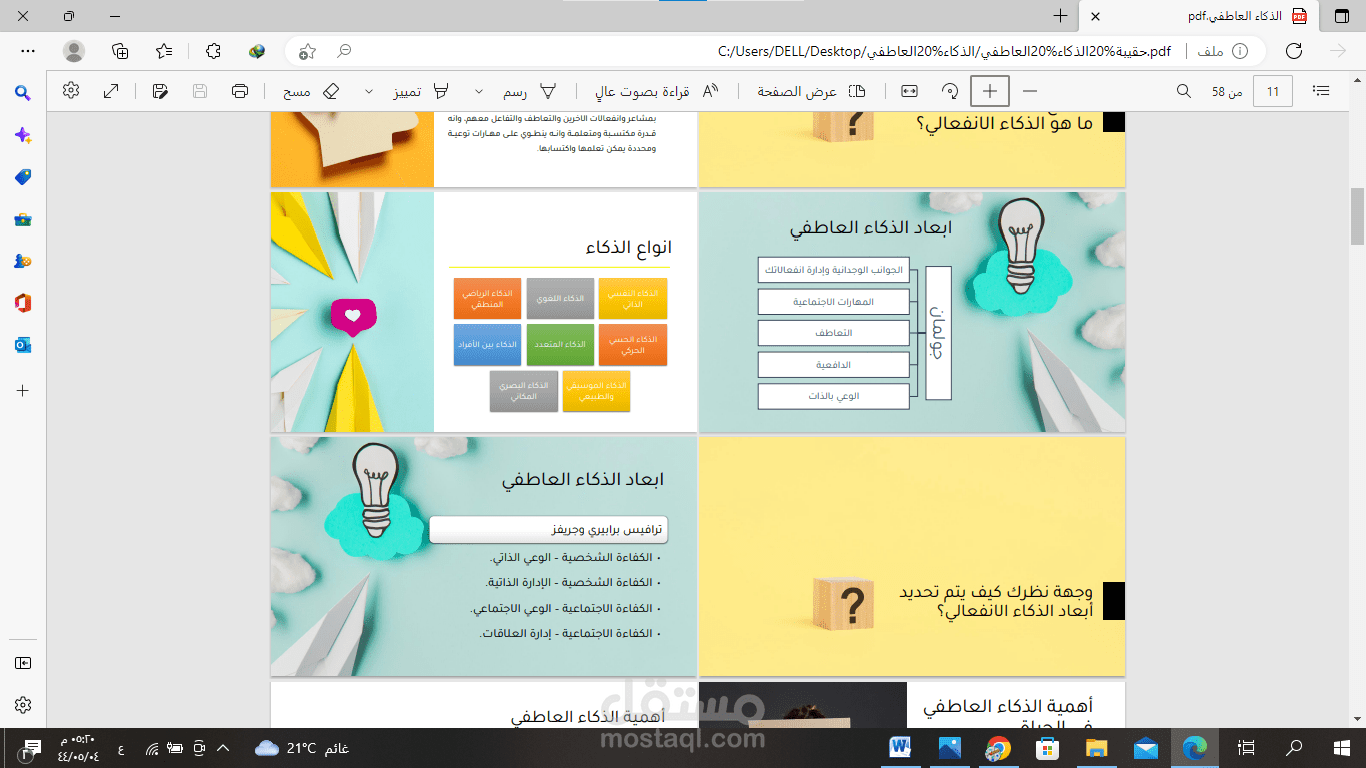Expand the تمييز highlight options dropdown
The width and height of the screenshot is (1366, 768).
click(x=369, y=91)
